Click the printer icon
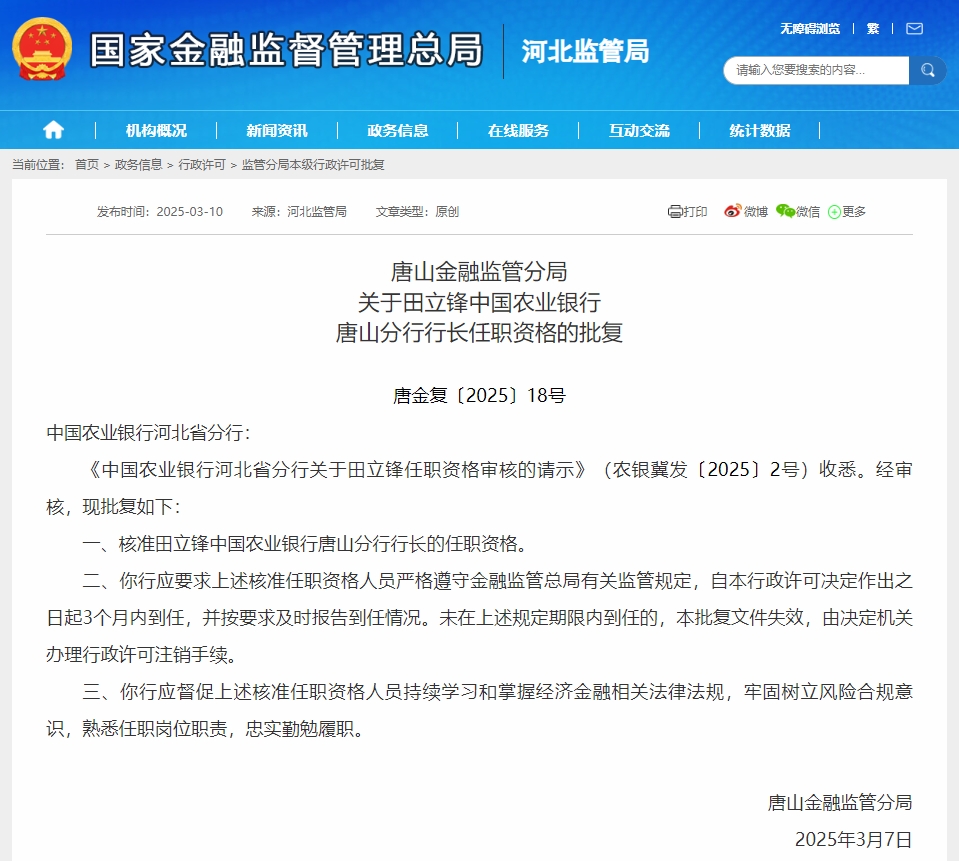The height and width of the screenshot is (861, 959). click(x=675, y=212)
